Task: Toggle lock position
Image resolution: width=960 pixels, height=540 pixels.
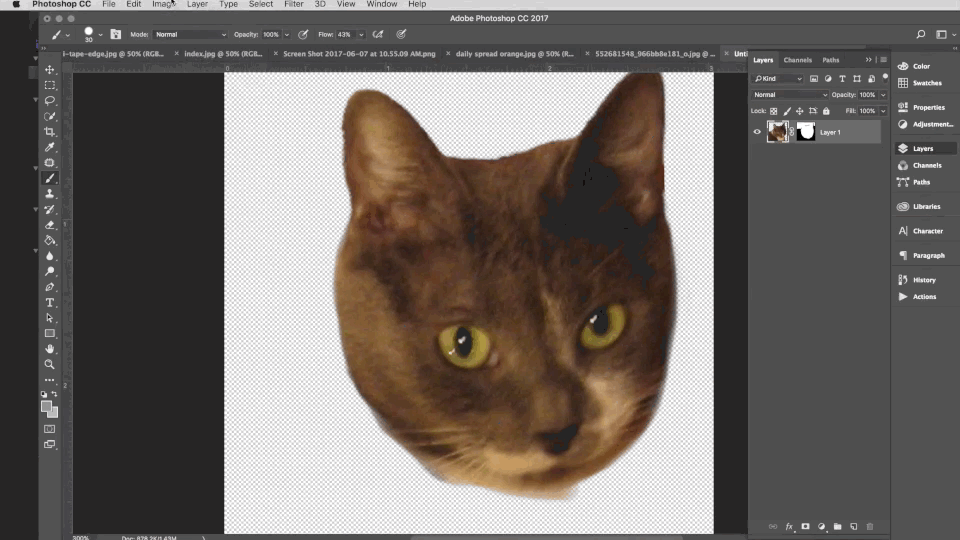Action: pos(800,111)
